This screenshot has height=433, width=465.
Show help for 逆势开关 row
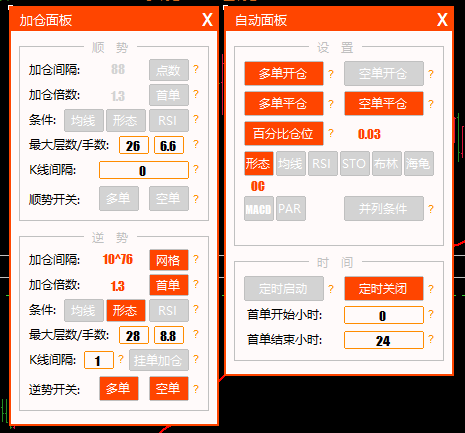pyautogui.click(x=196, y=389)
